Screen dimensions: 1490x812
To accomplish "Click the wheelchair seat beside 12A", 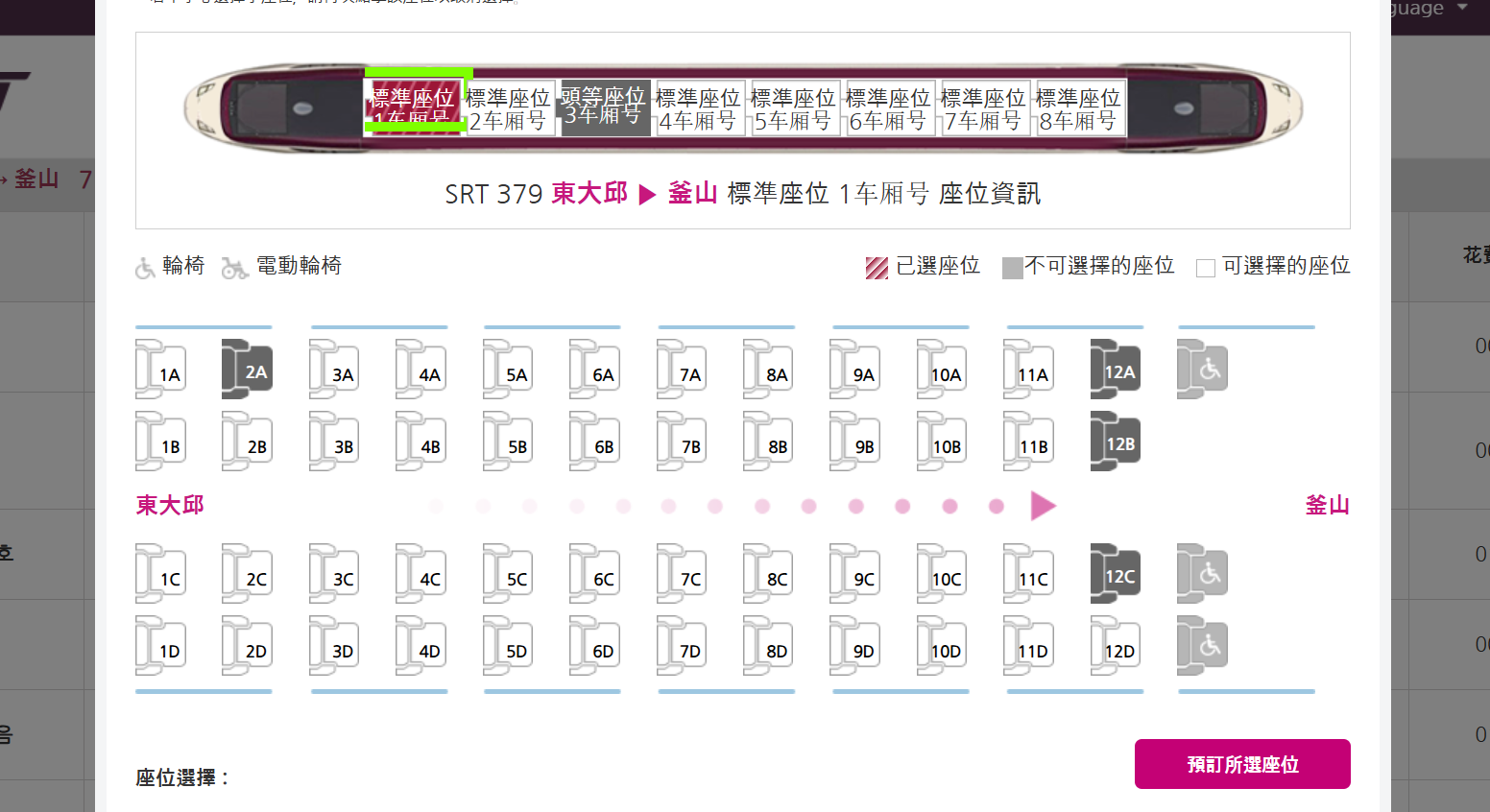I will (x=1202, y=370).
